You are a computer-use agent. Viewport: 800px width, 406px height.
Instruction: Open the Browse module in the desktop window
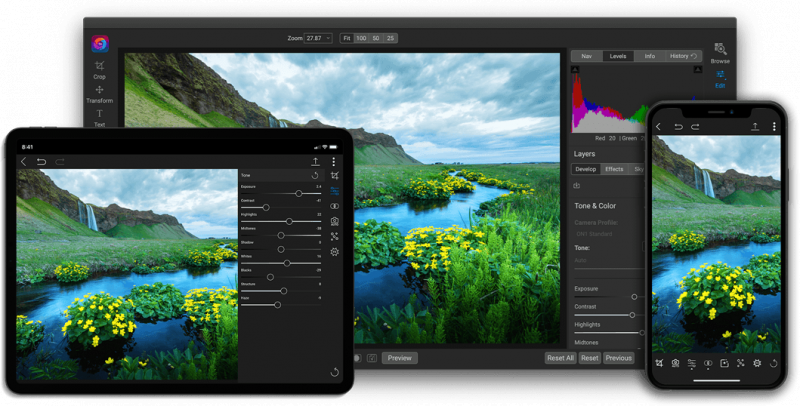(x=720, y=53)
